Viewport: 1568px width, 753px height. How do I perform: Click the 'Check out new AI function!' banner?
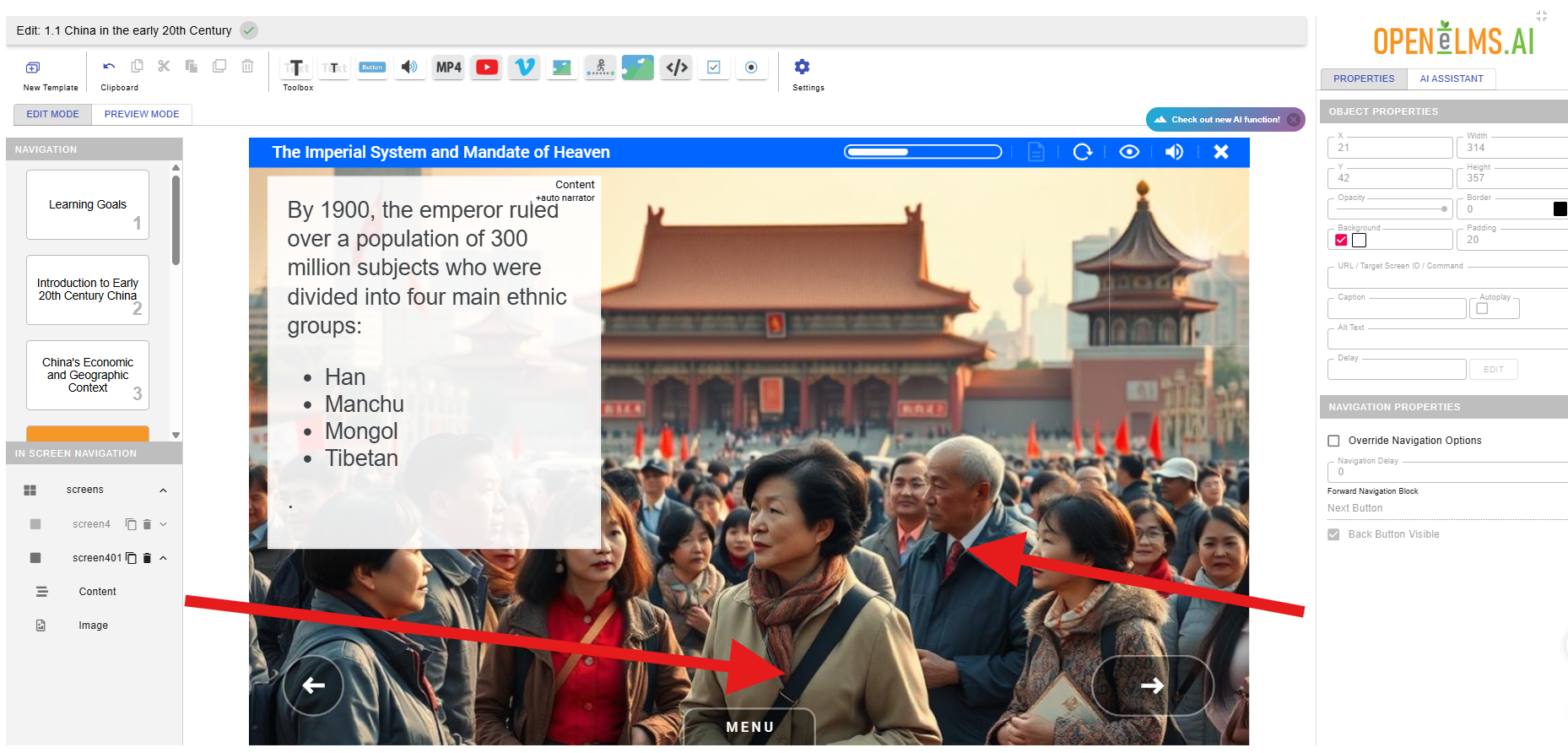[x=1225, y=120]
